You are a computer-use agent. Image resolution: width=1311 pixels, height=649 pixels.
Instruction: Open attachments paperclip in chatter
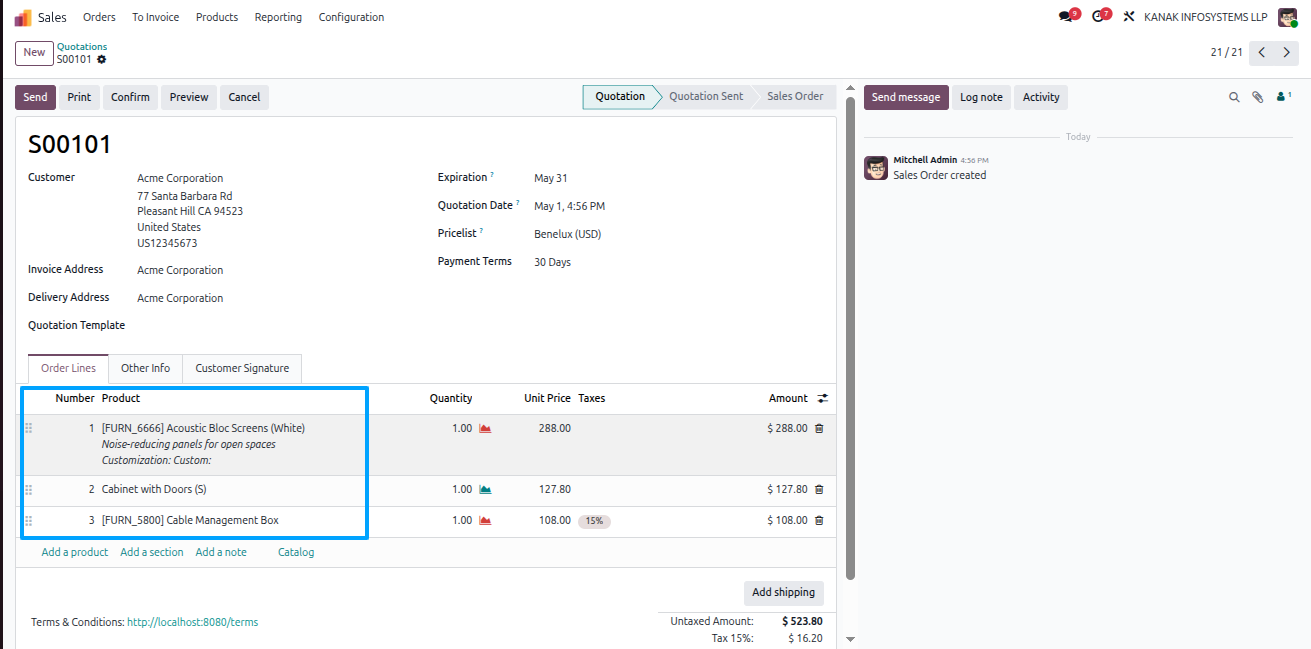pos(1258,97)
